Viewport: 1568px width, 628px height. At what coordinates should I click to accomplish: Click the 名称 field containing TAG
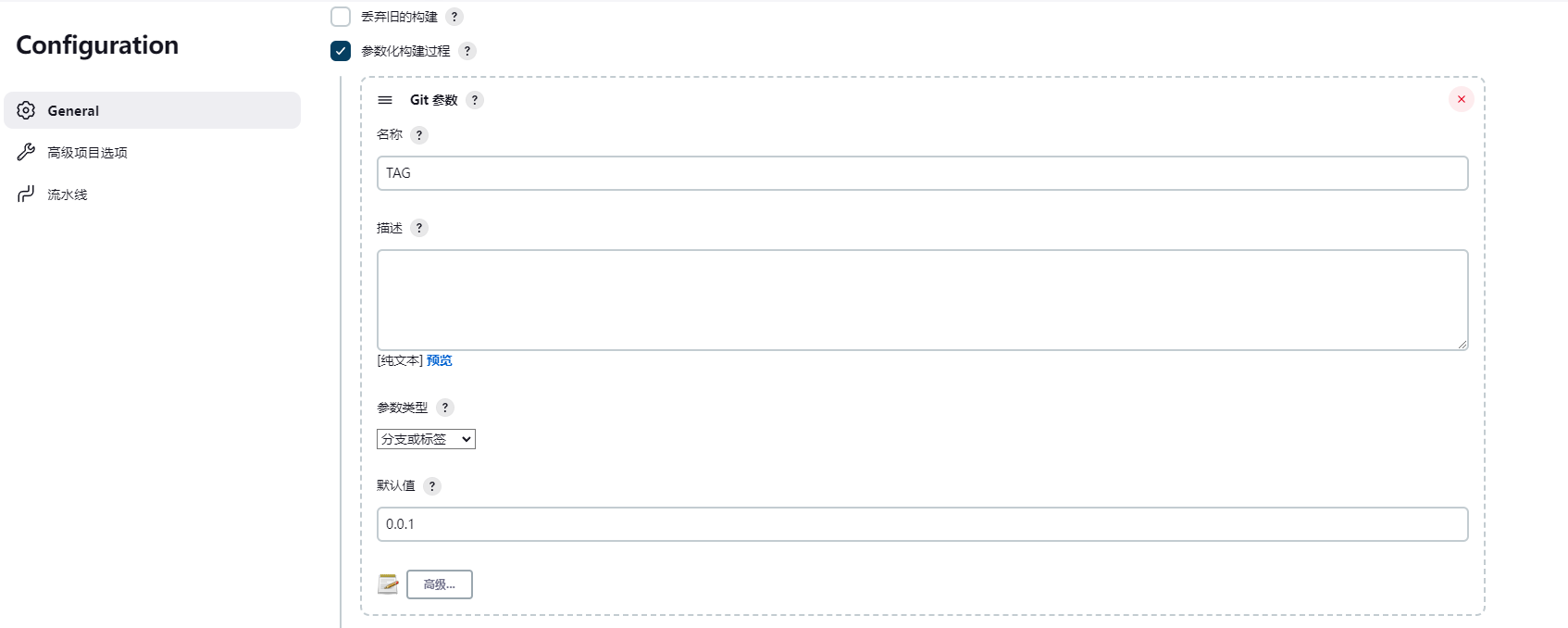point(922,173)
